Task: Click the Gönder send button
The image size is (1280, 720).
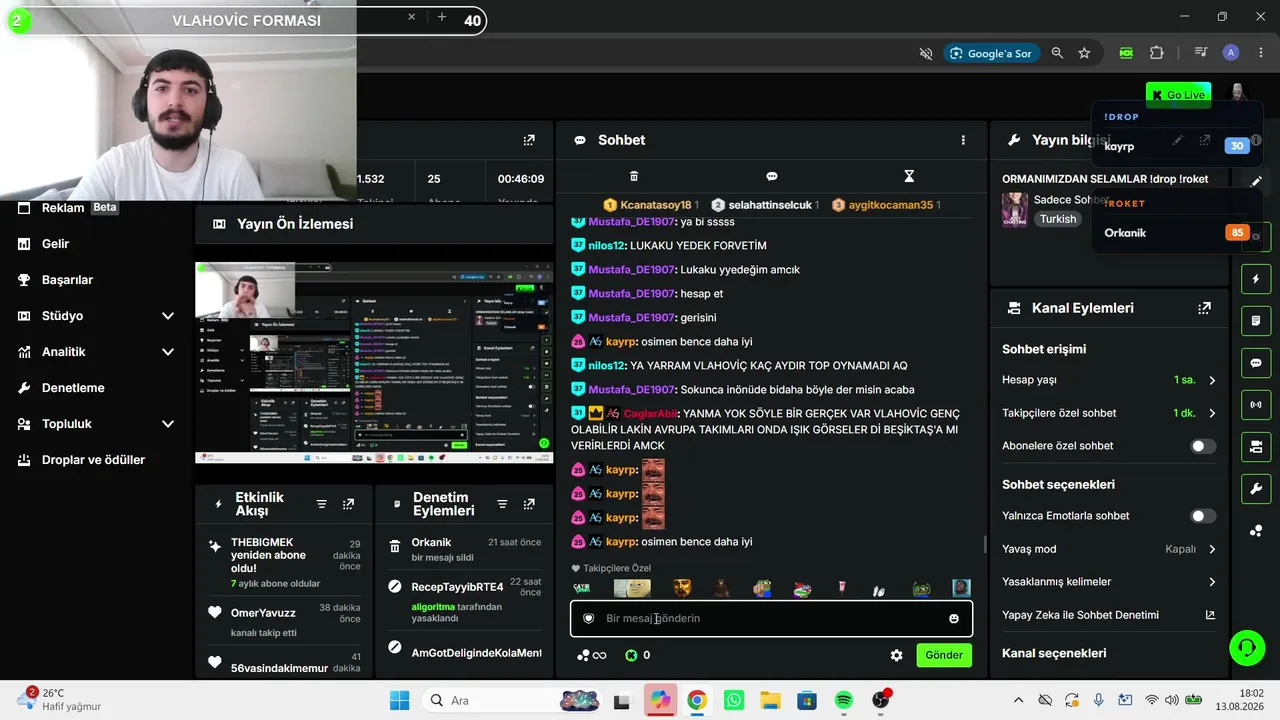Action: tap(943, 655)
